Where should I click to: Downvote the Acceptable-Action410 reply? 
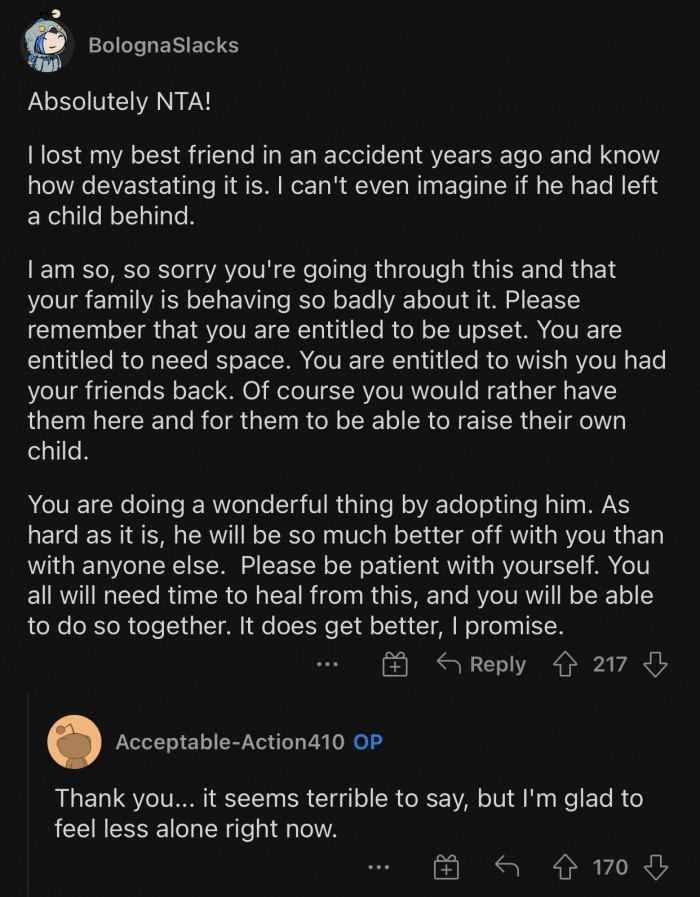tap(655, 867)
